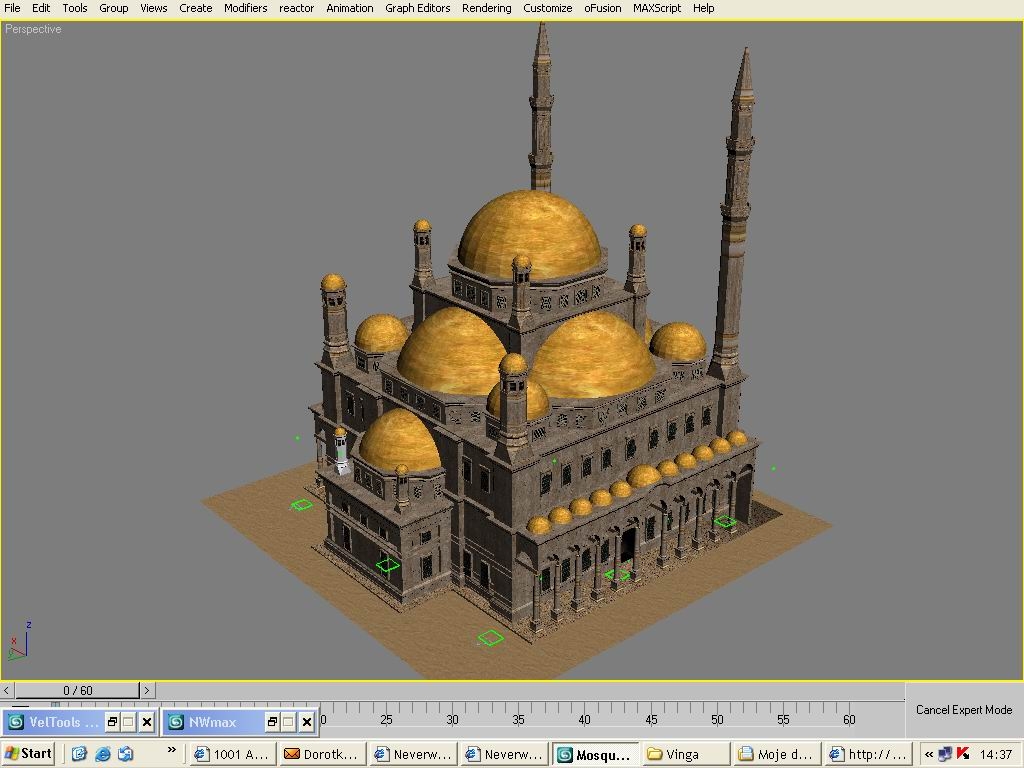
Task: Open the MAXScript menu
Action: 656,8
